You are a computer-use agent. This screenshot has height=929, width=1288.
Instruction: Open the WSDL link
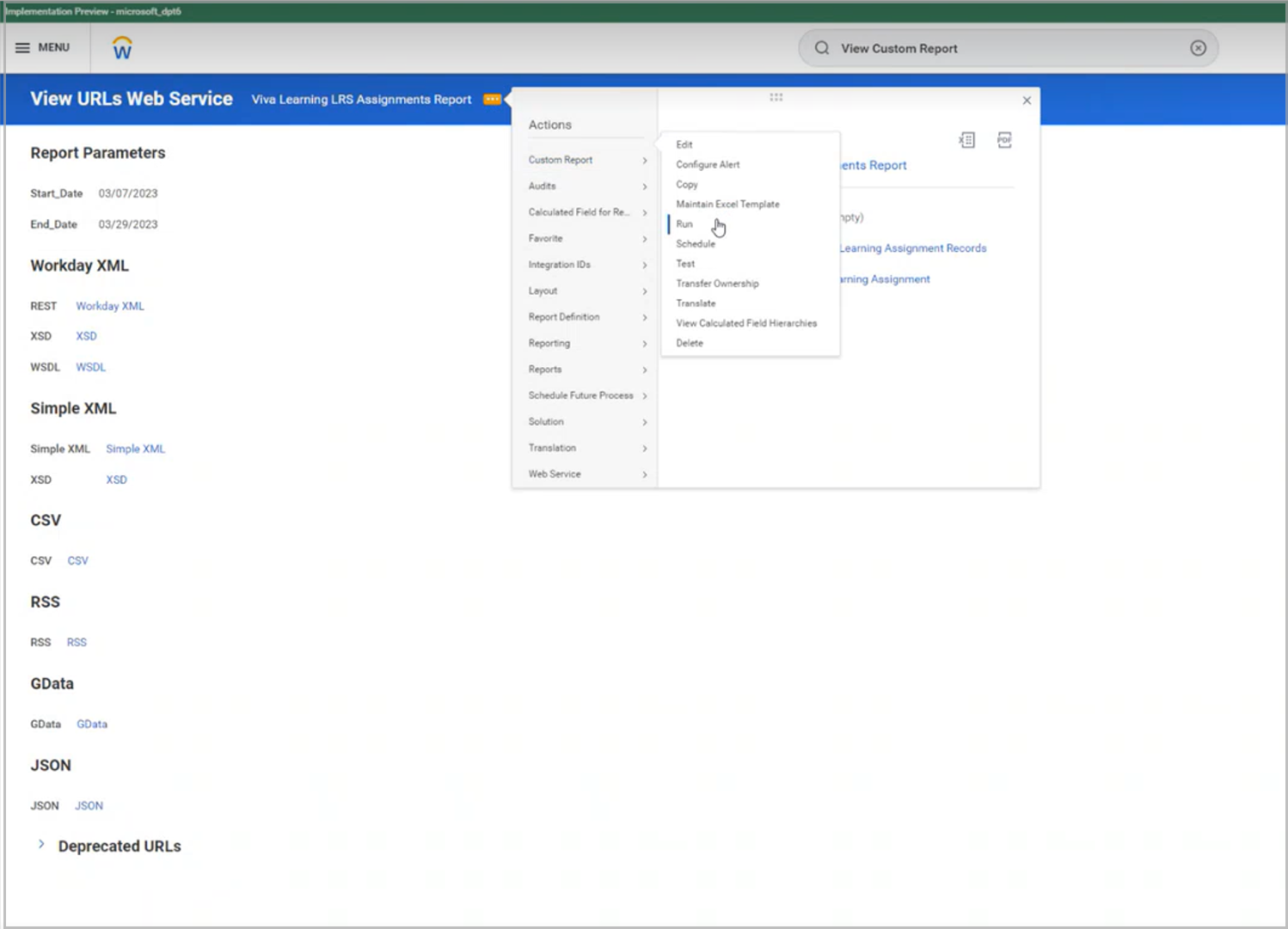(x=90, y=367)
